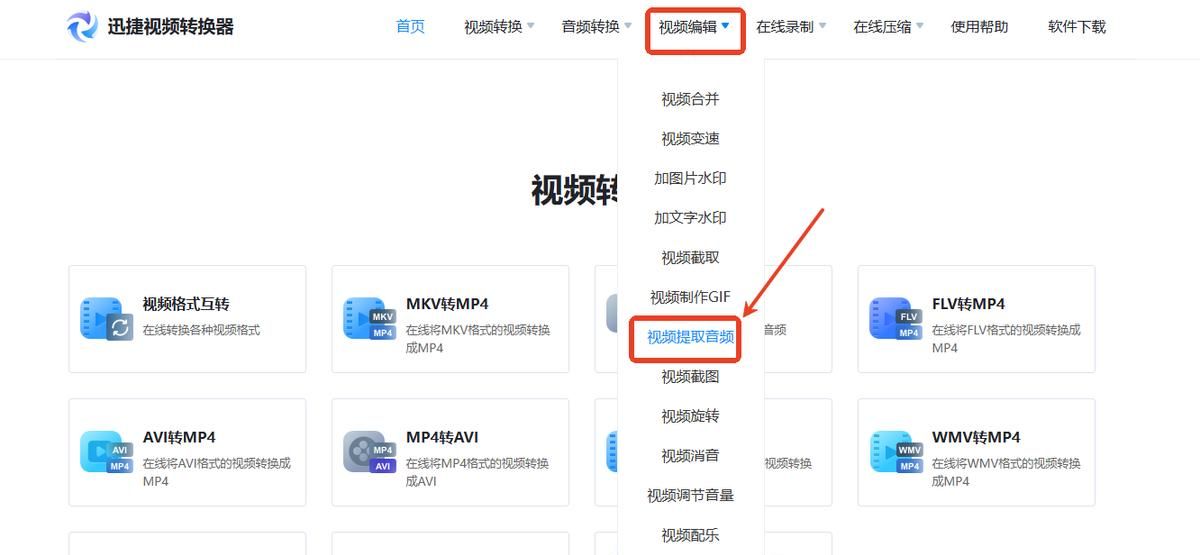The height and width of the screenshot is (555, 1200).
Task: Select 视频消音 from the dropdown
Action: 690,456
